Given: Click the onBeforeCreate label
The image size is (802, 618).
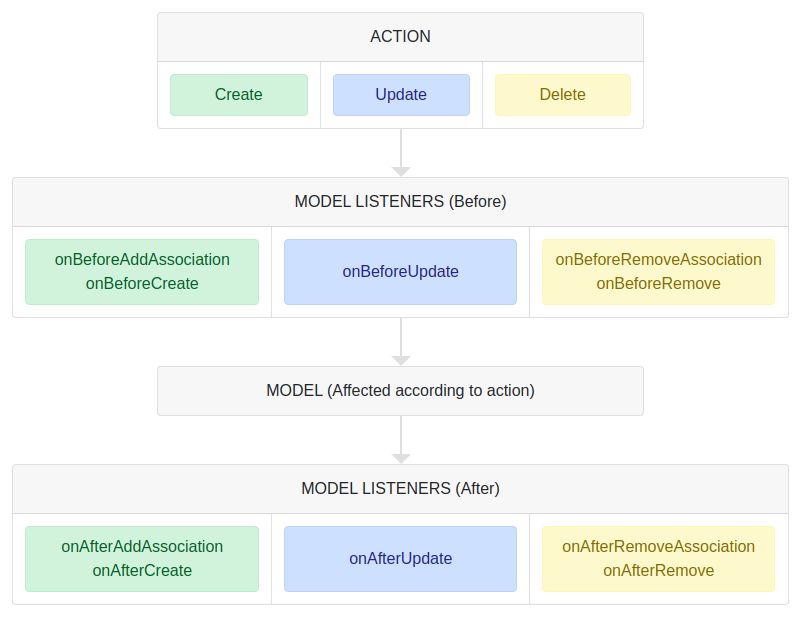Looking at the screenshot, I should click(x=142, y=283).
